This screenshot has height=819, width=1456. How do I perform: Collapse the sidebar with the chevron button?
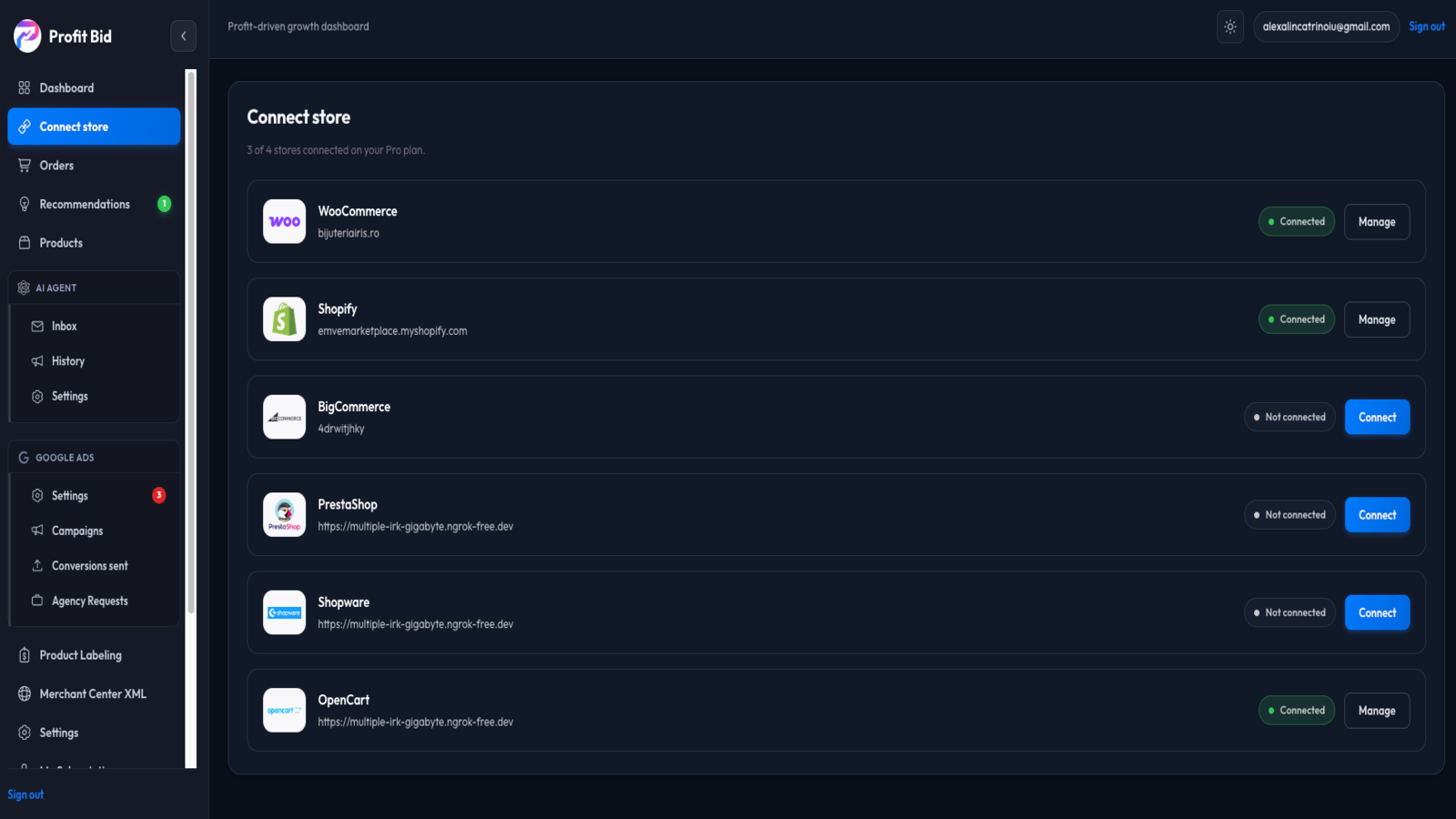click(x=183, y=36)
